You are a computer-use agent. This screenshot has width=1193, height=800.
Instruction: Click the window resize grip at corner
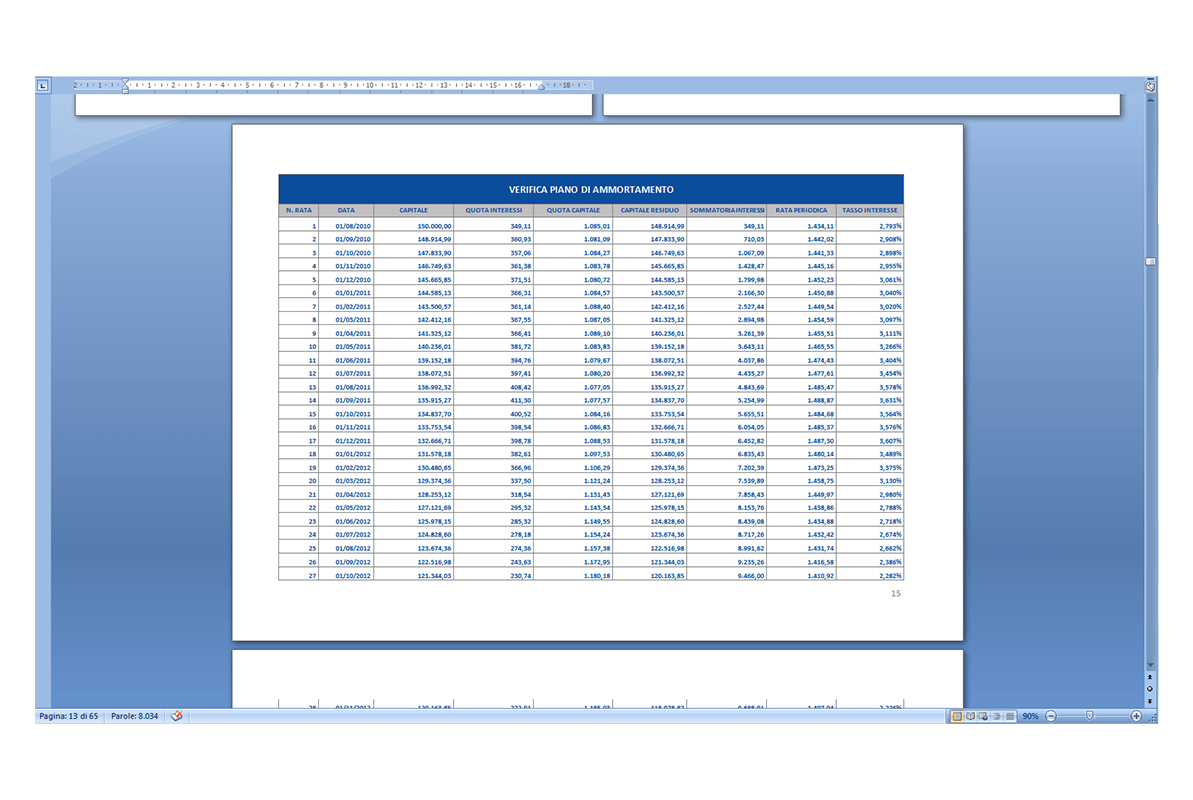tap(1152, 717)
